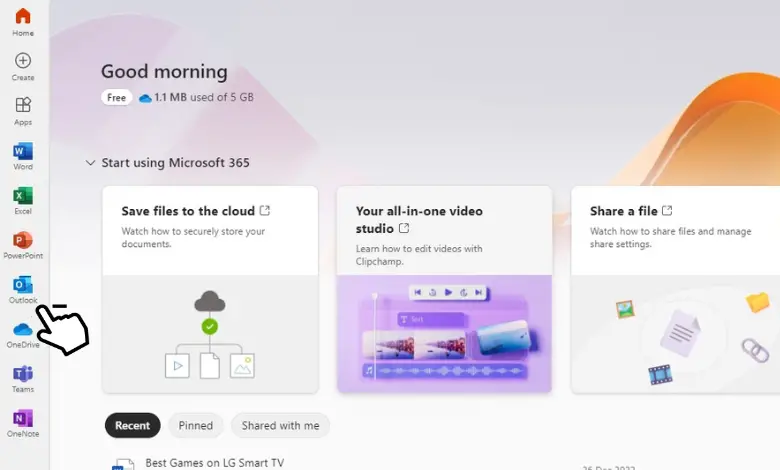Image resolution: width=780 pixels, height=470 pixels.
Task: Launch Excel from the sidebar
Action: coord(23,200)
